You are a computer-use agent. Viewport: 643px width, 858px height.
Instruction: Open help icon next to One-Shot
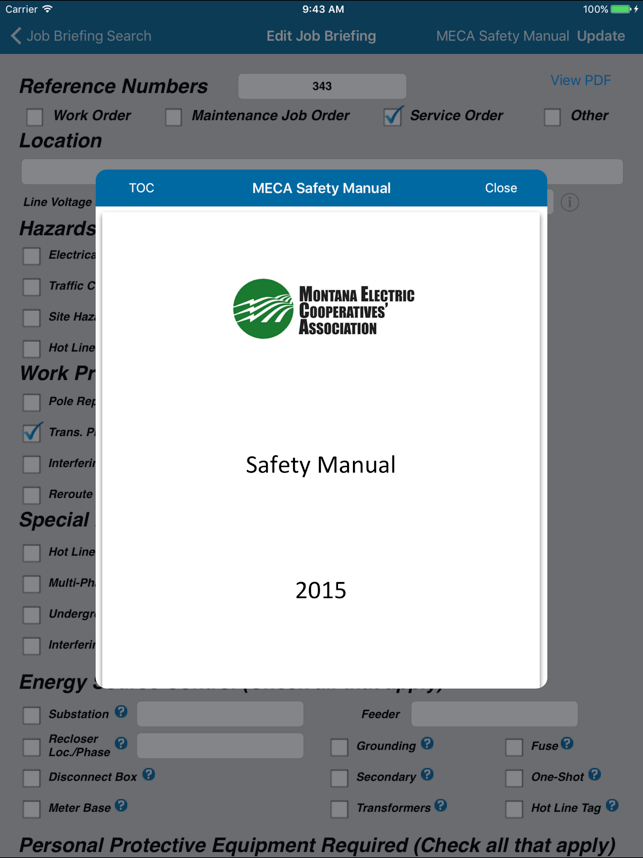(595, 774)
